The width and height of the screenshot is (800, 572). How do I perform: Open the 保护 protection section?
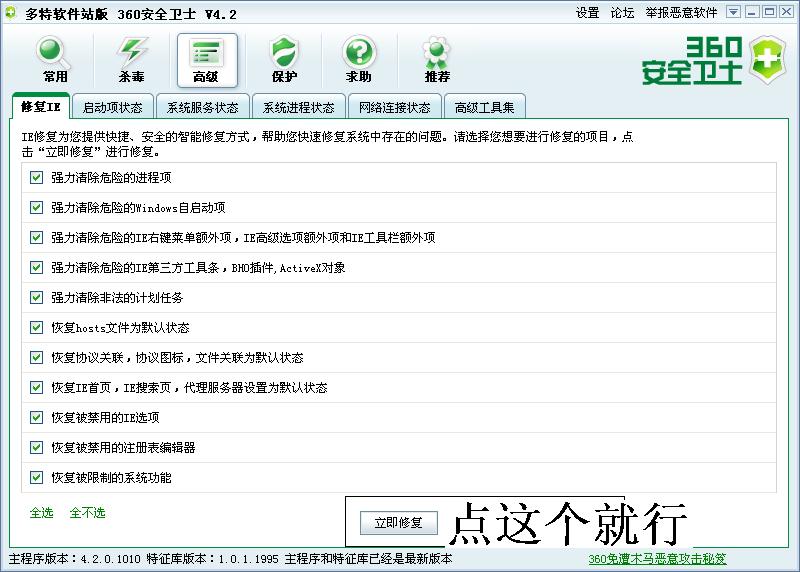point(284,60)
